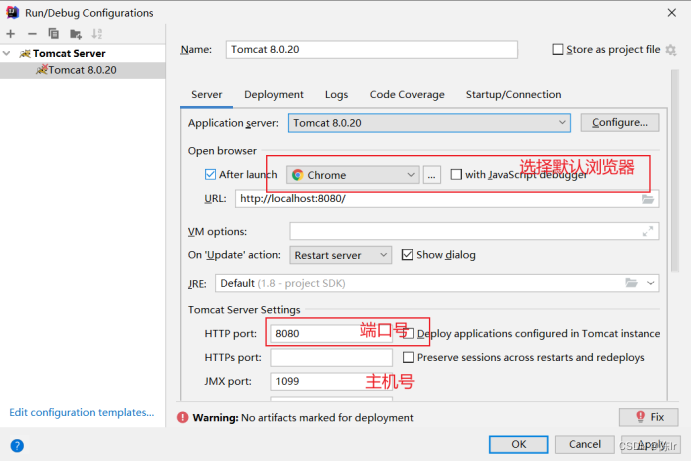The height and width of the screenshot is (461, 692).
Task: Toggle Show dialog checkbox
Action: pyautogui.click(x=407, y=255)
